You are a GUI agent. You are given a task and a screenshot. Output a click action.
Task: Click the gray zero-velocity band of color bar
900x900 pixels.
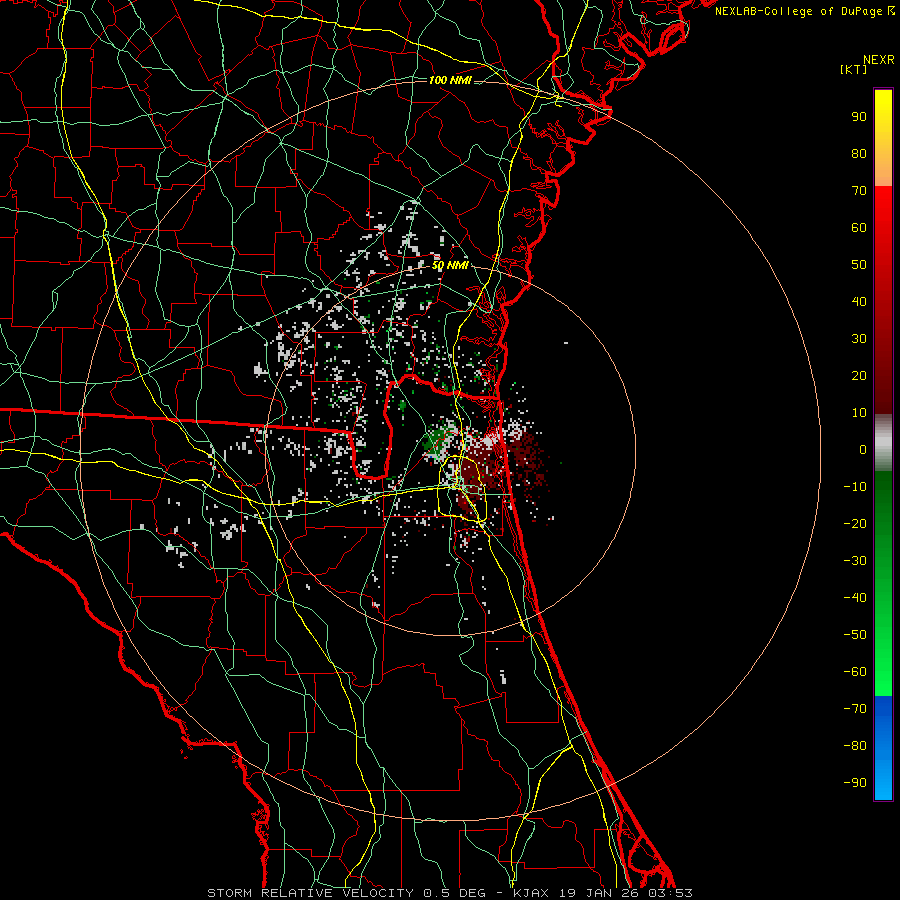(883, 443)
